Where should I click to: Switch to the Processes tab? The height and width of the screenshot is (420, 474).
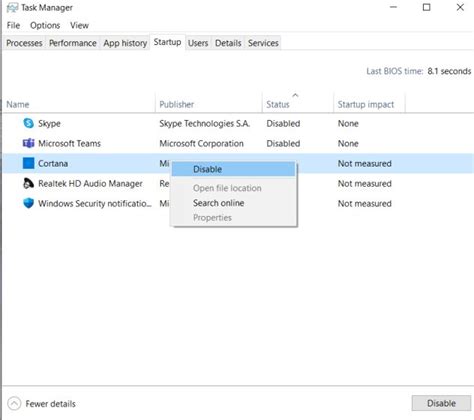(24, 43)
